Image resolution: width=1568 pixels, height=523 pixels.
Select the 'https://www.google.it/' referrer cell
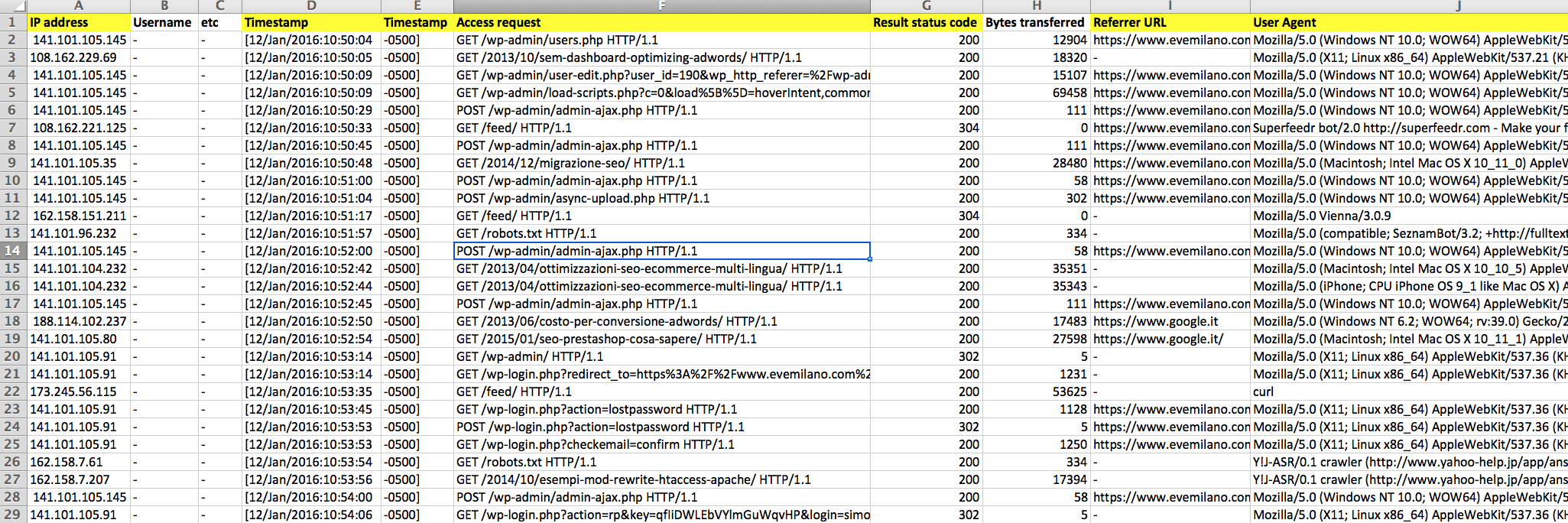click(x=1170, y=339)
